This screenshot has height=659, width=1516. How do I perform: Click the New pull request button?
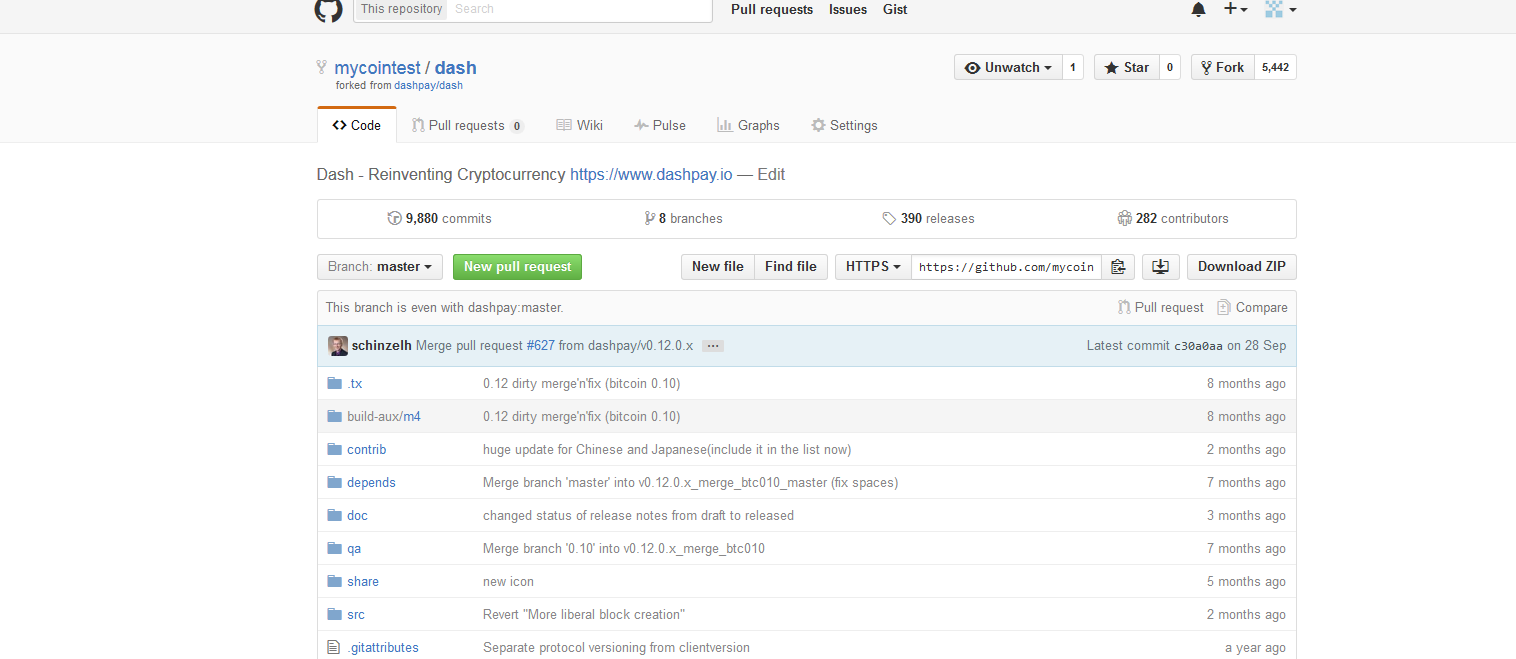[x=517, y=267]
